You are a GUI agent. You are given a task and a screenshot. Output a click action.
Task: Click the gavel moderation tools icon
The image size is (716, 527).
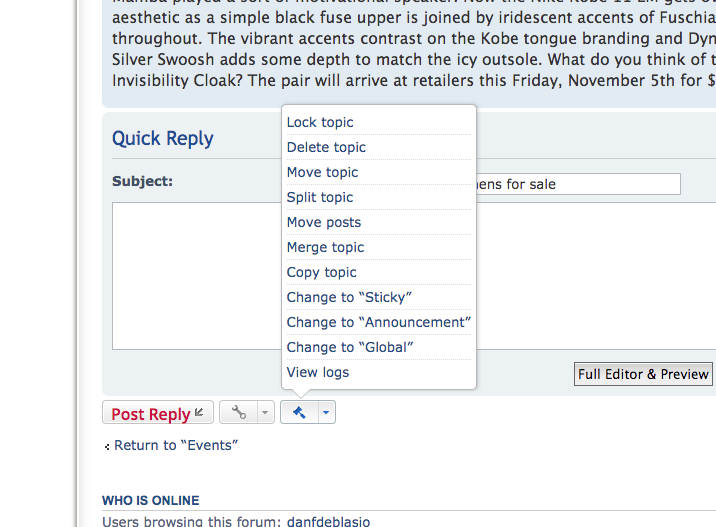pyautogui.click(x=299, y=412)
